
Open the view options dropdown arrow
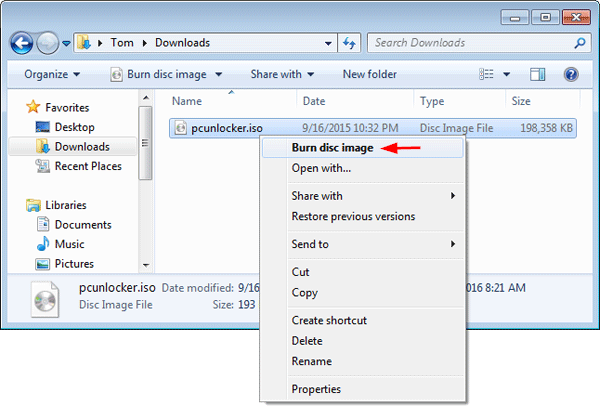[x=507, y=74]
